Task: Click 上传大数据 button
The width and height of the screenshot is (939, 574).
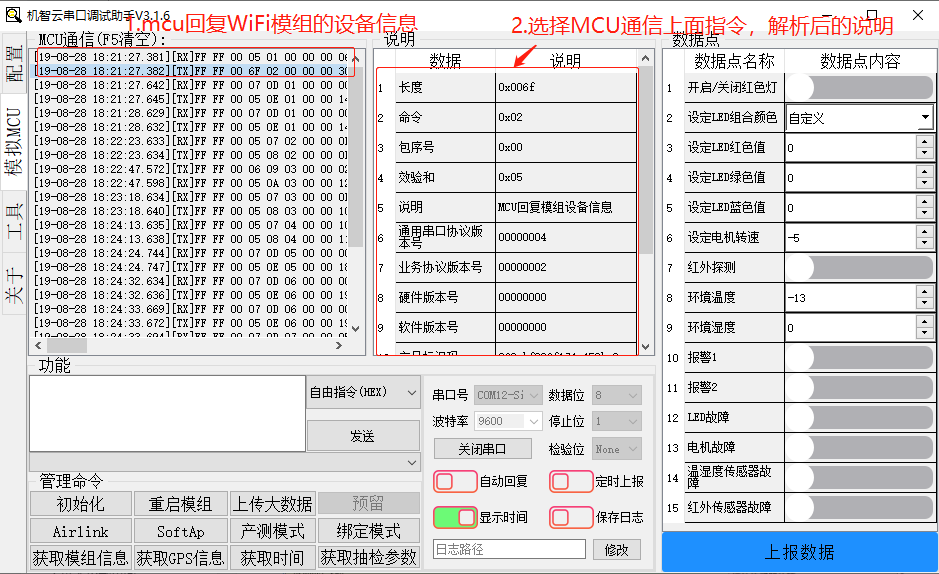Action: coord(272,504)
